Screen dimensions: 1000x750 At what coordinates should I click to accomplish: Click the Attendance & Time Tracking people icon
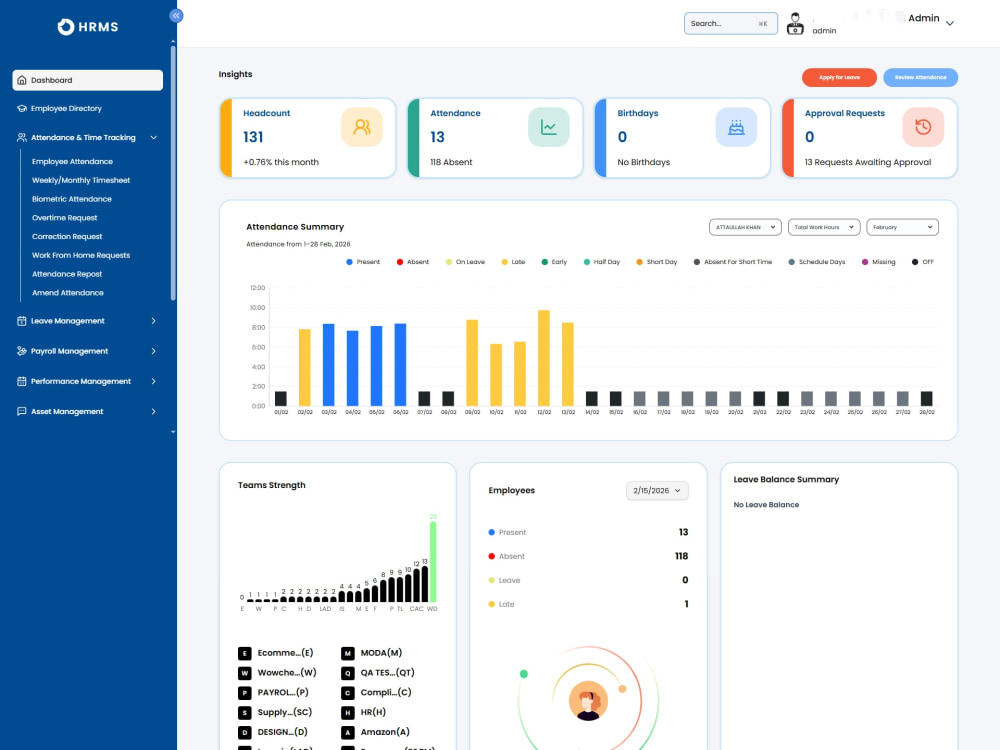click(22, 138)
